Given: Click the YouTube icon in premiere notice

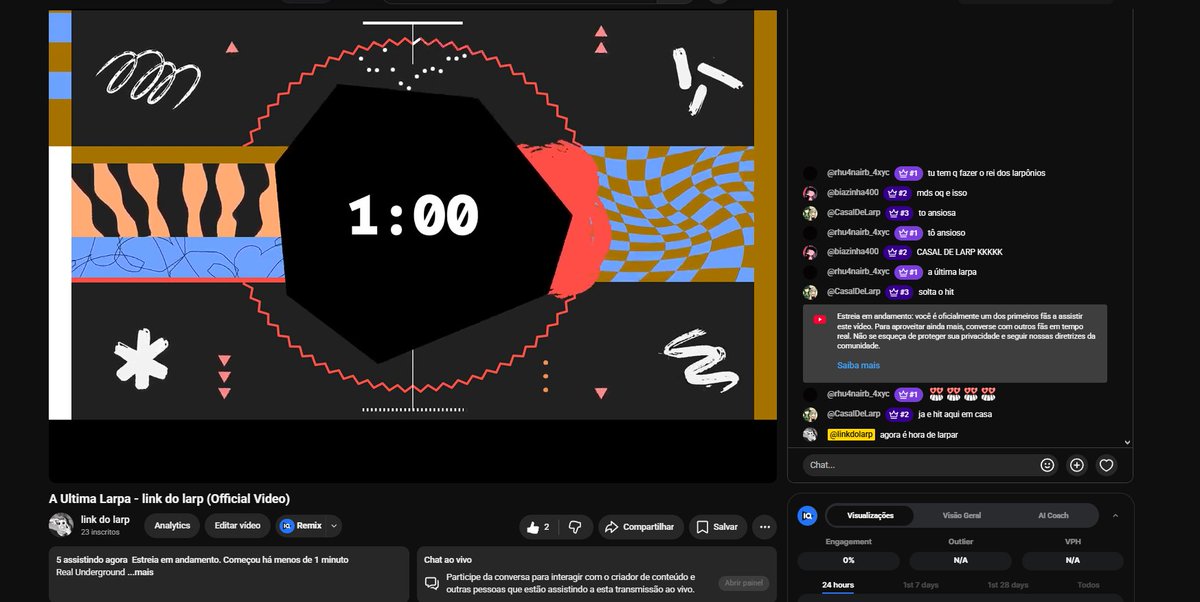Looking at the screenshot, I should coord(820,319).
